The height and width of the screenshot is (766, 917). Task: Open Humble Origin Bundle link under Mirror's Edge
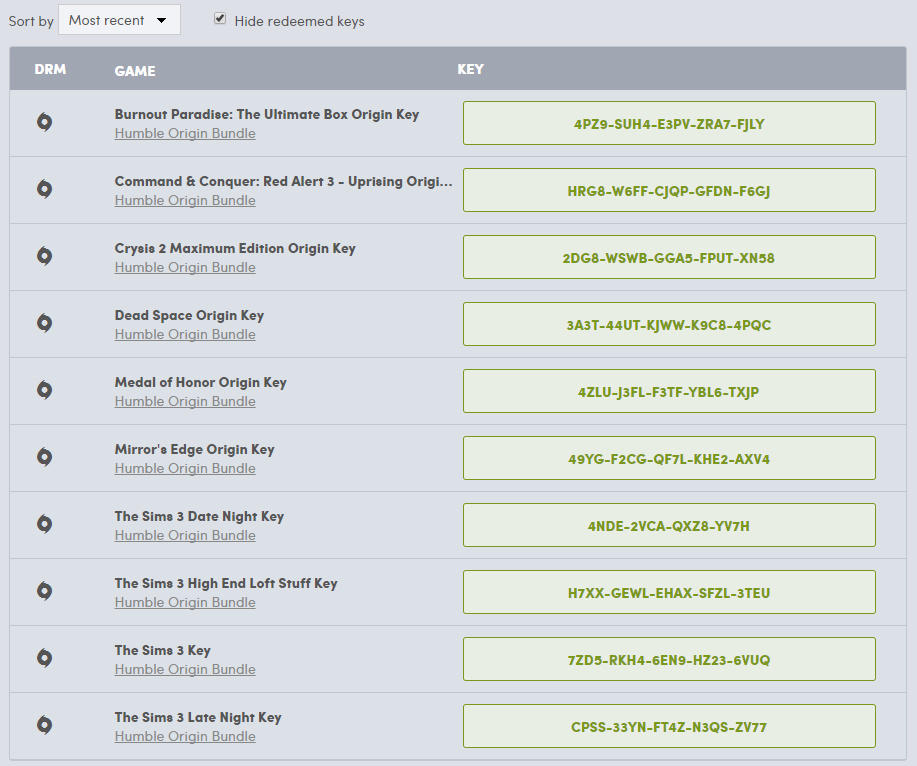(x=185, y=469)
